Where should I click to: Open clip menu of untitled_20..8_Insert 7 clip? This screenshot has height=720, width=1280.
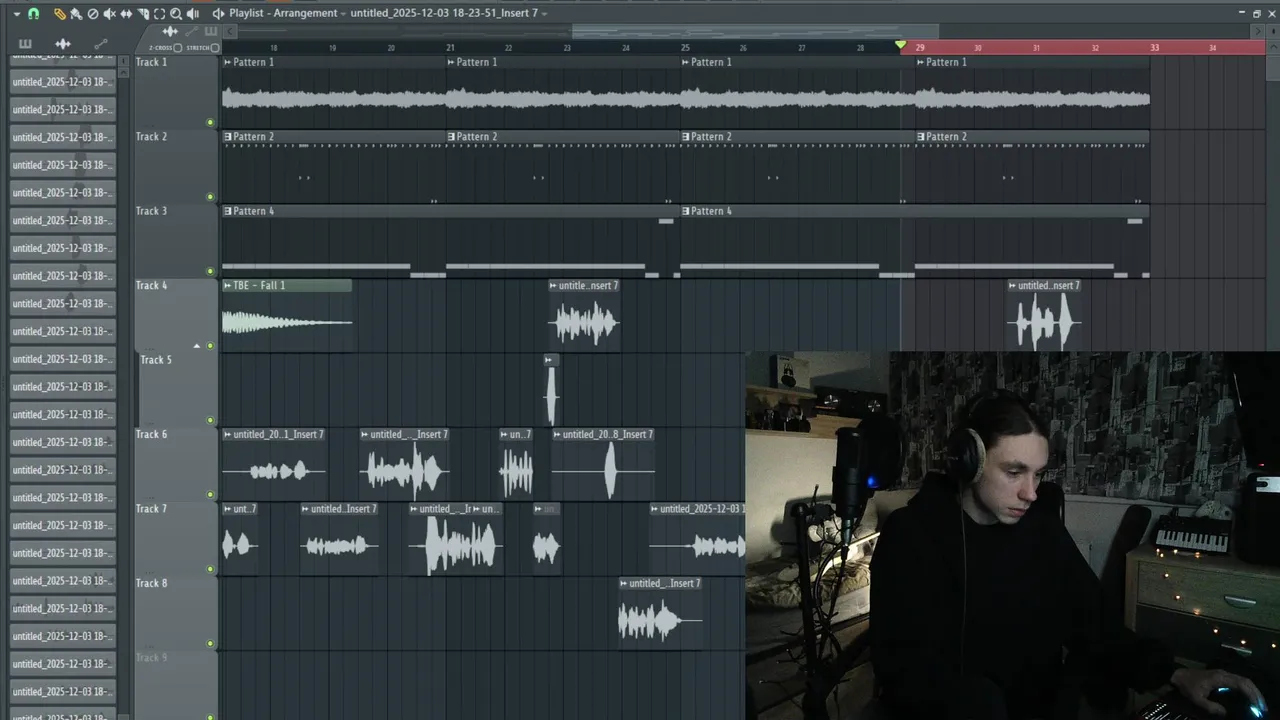click(x=558, y=435)
